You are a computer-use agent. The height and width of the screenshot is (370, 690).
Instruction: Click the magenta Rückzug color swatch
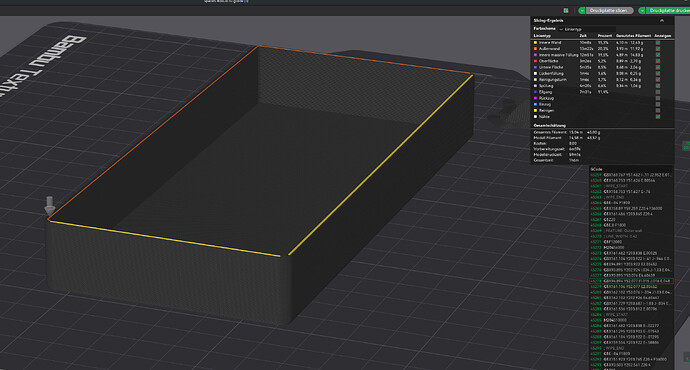click(535, 98)
